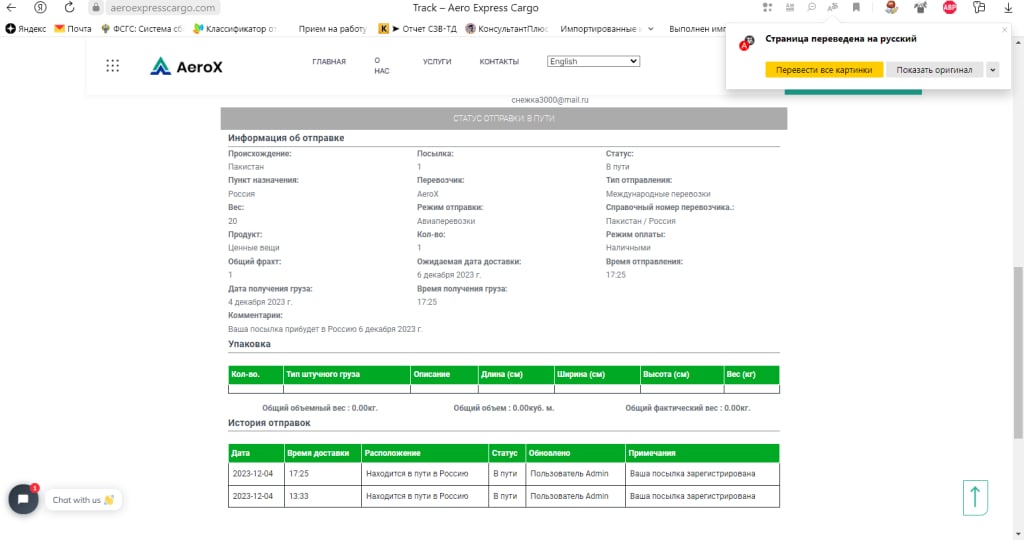Click the 17:25 delivery time cell in history
This screenshot has width=1024, height=540.
323,473
